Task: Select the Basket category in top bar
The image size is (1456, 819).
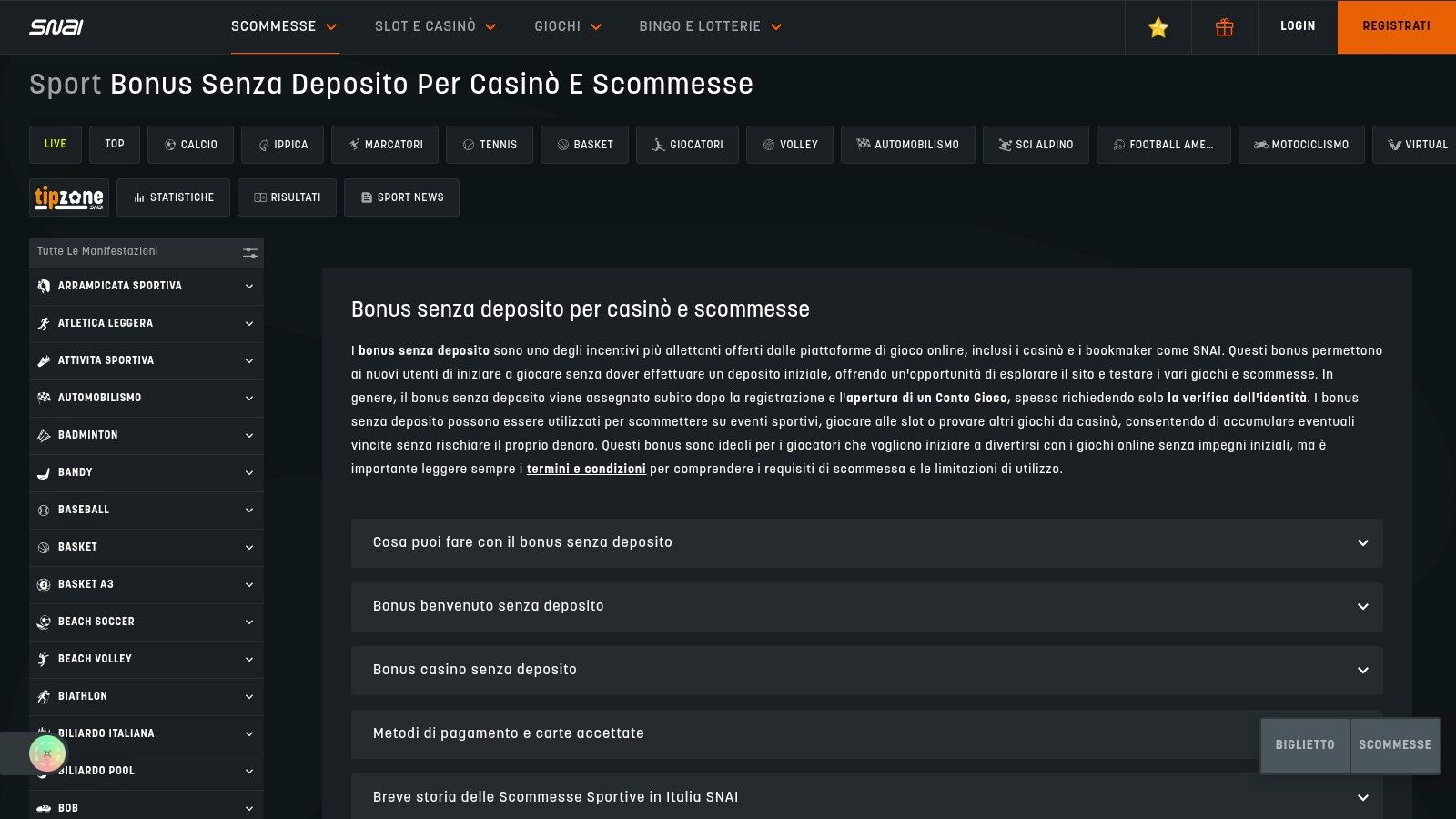Action: click(584, 145)
